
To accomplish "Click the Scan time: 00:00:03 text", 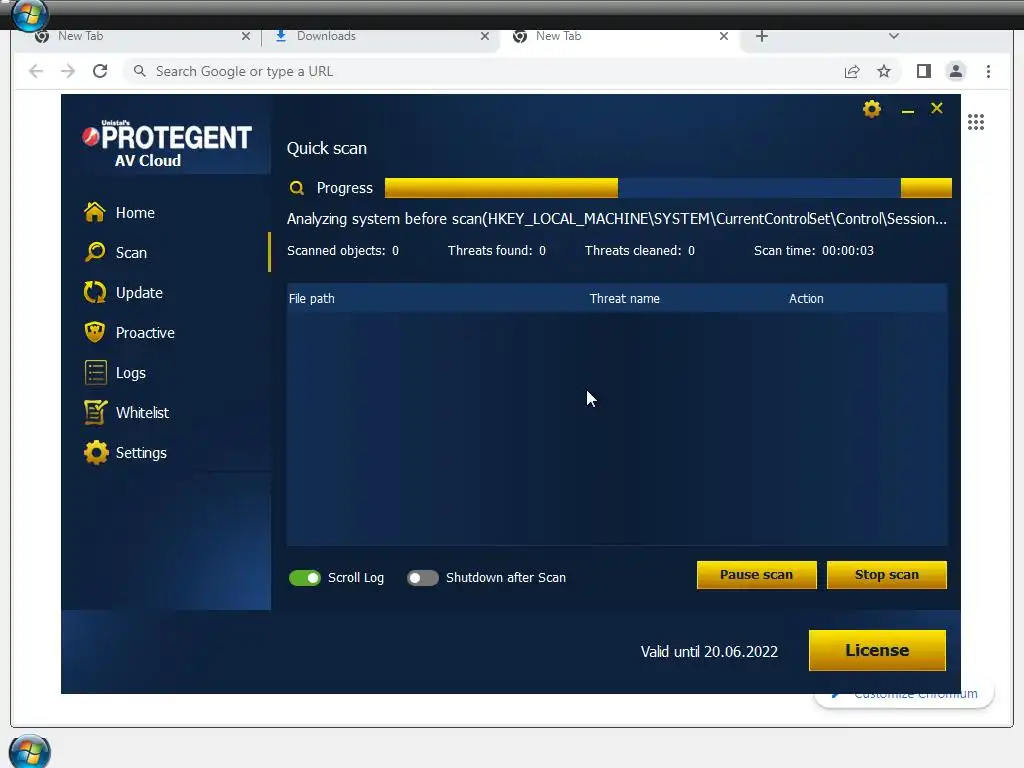I will (x=814, y=251).
